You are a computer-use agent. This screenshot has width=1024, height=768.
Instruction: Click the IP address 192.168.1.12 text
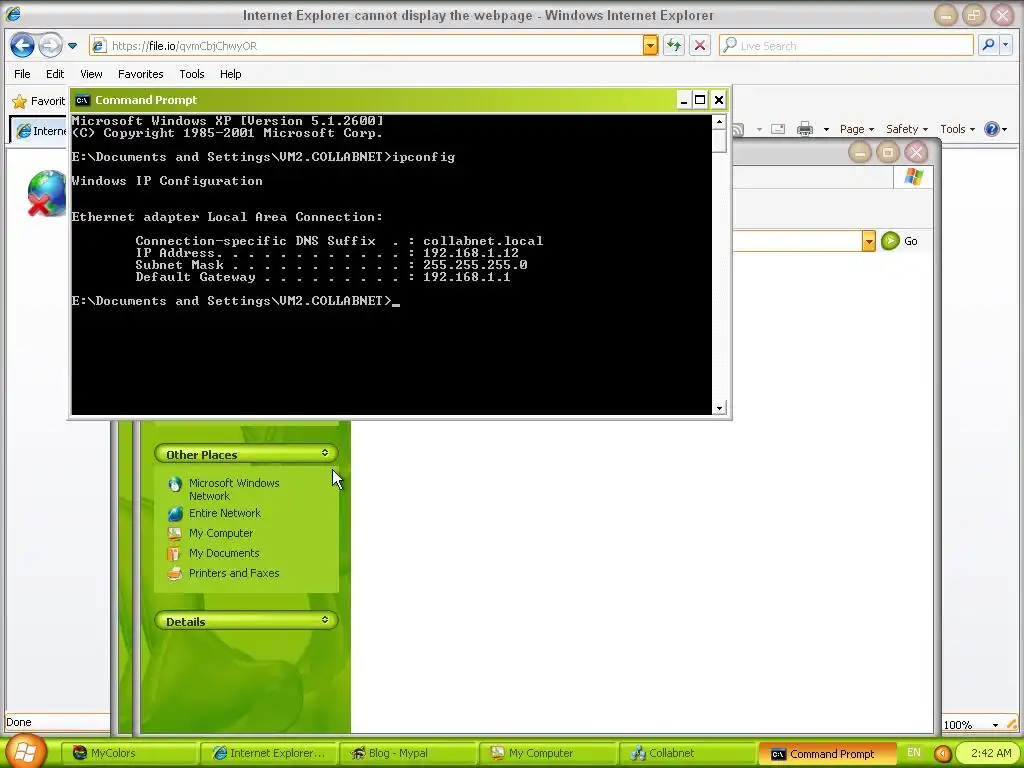471,253
